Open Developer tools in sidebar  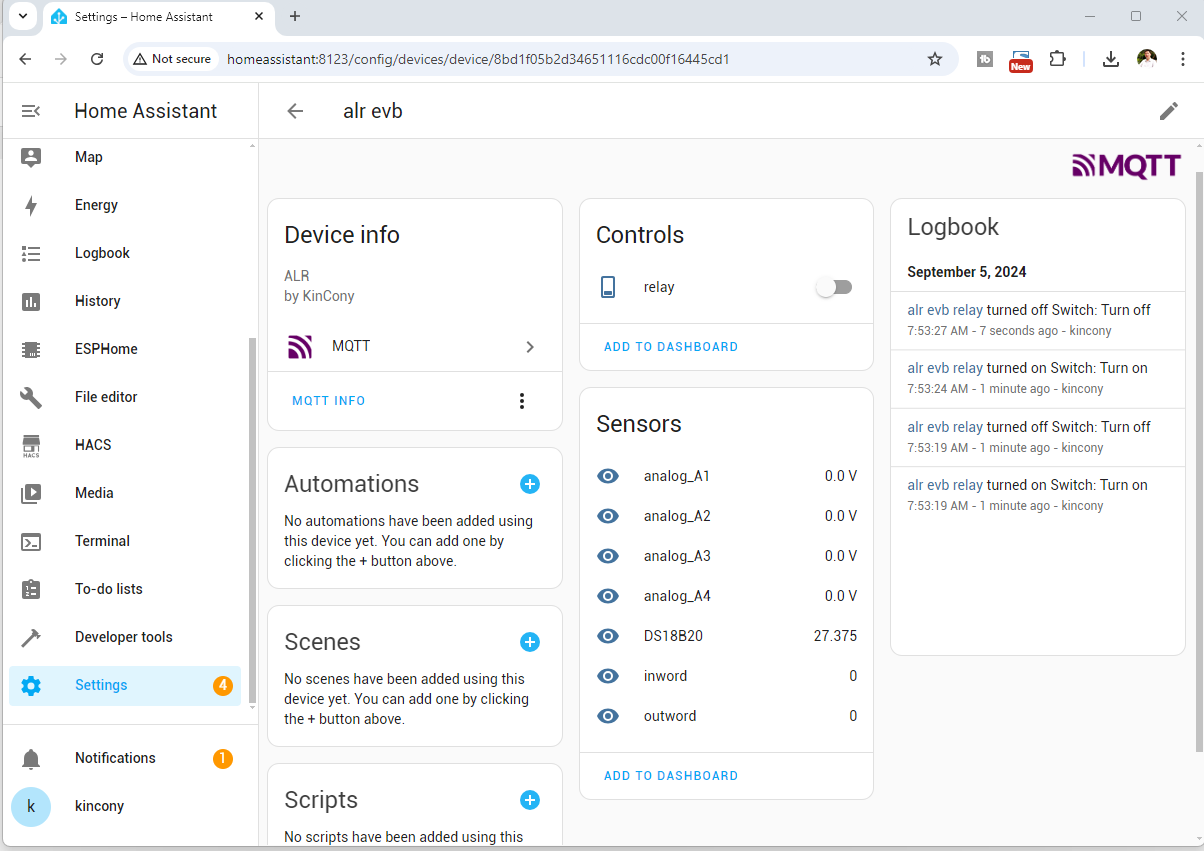coord(123,637)
